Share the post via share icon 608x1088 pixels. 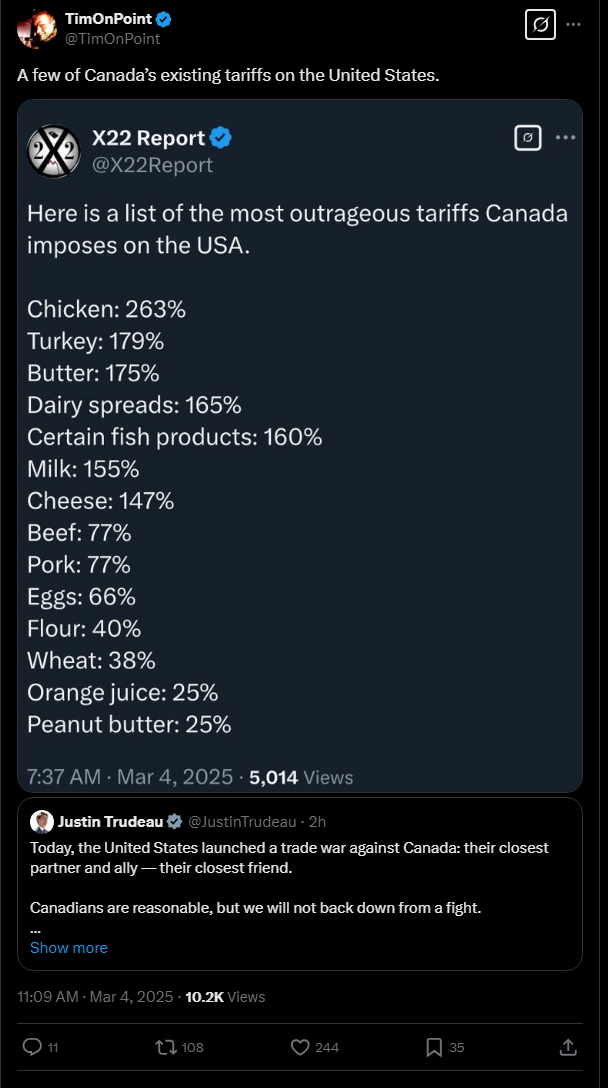coord(568,1047)
